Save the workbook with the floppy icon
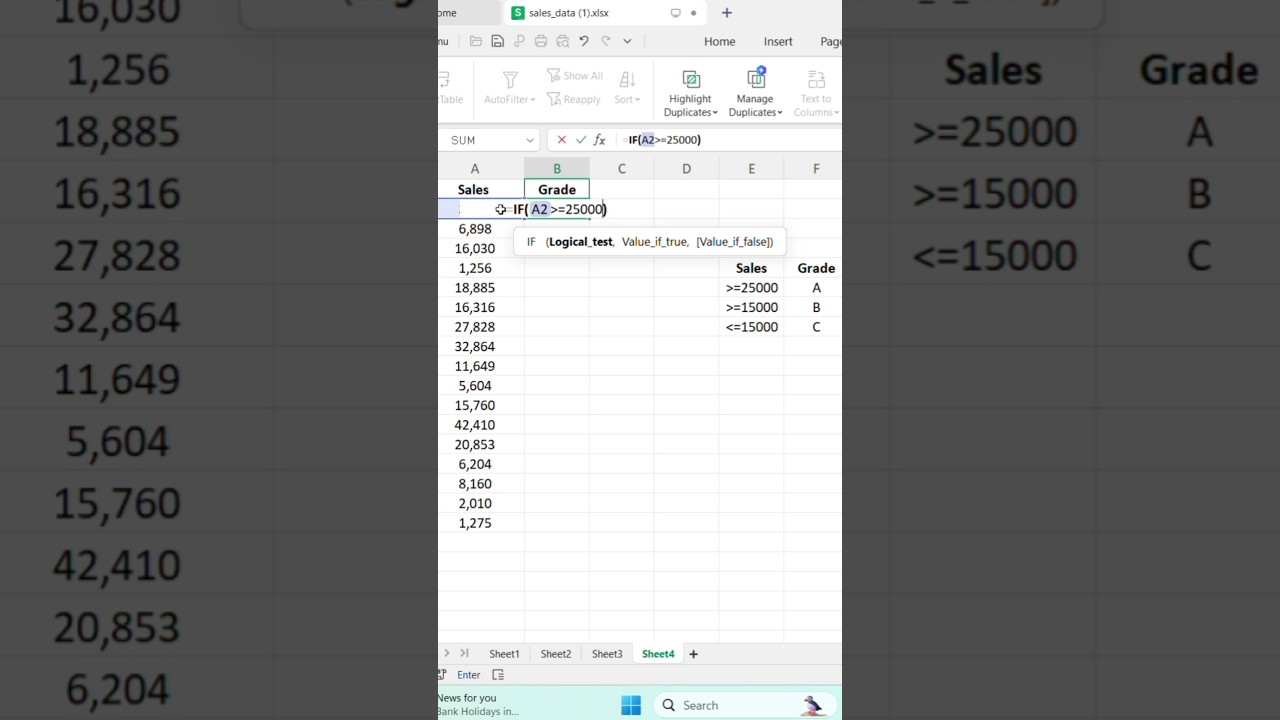1280x720 pixels. (x=497, y=41)
